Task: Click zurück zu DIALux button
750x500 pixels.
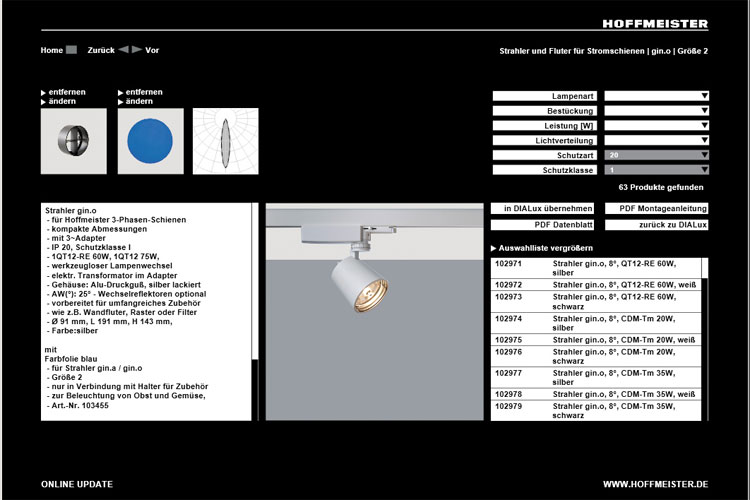Action: 657,225
